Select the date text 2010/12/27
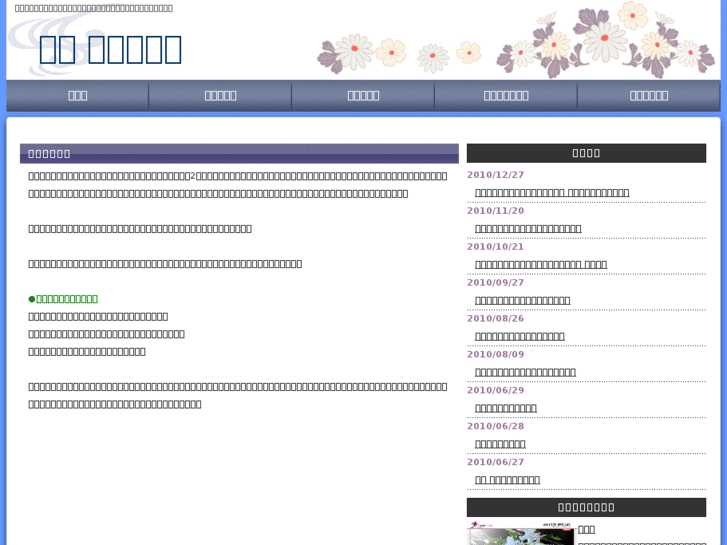Viewport: 727px width, 545px height. pos(495,175)
